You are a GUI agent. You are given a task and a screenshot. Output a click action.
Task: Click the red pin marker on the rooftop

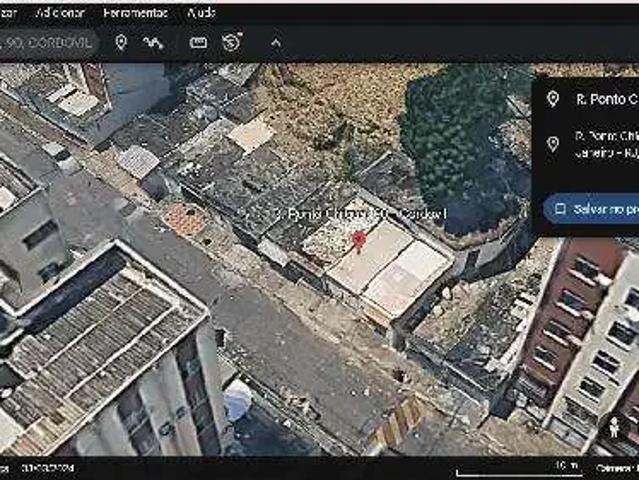coord(359,240)
